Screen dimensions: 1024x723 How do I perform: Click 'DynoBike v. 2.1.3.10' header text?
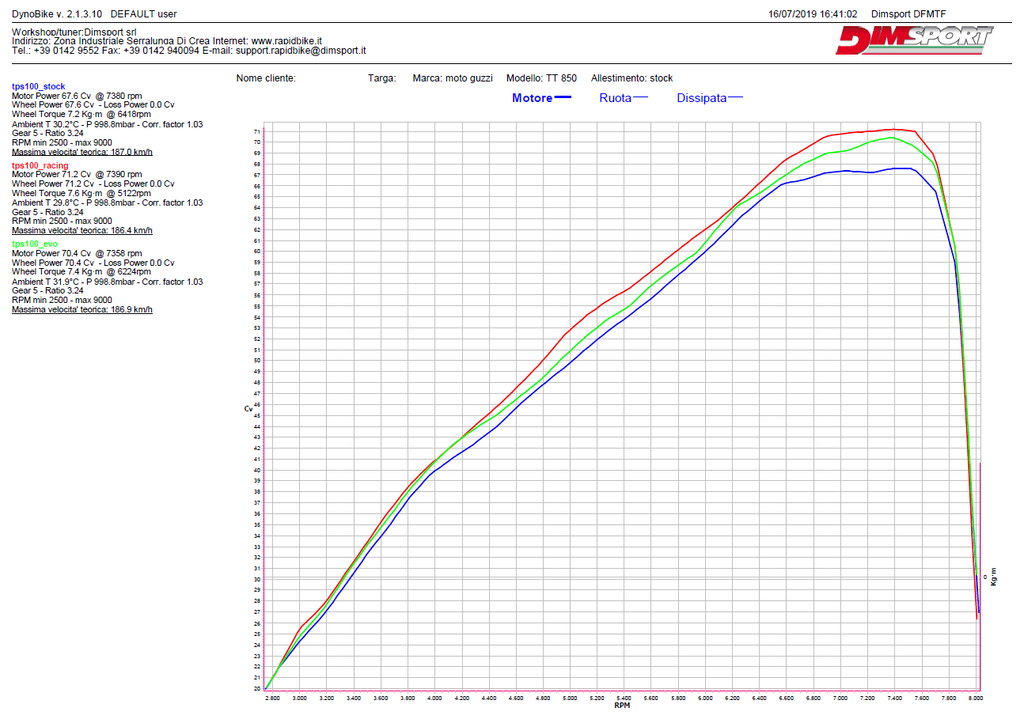(x=57, y=14)
